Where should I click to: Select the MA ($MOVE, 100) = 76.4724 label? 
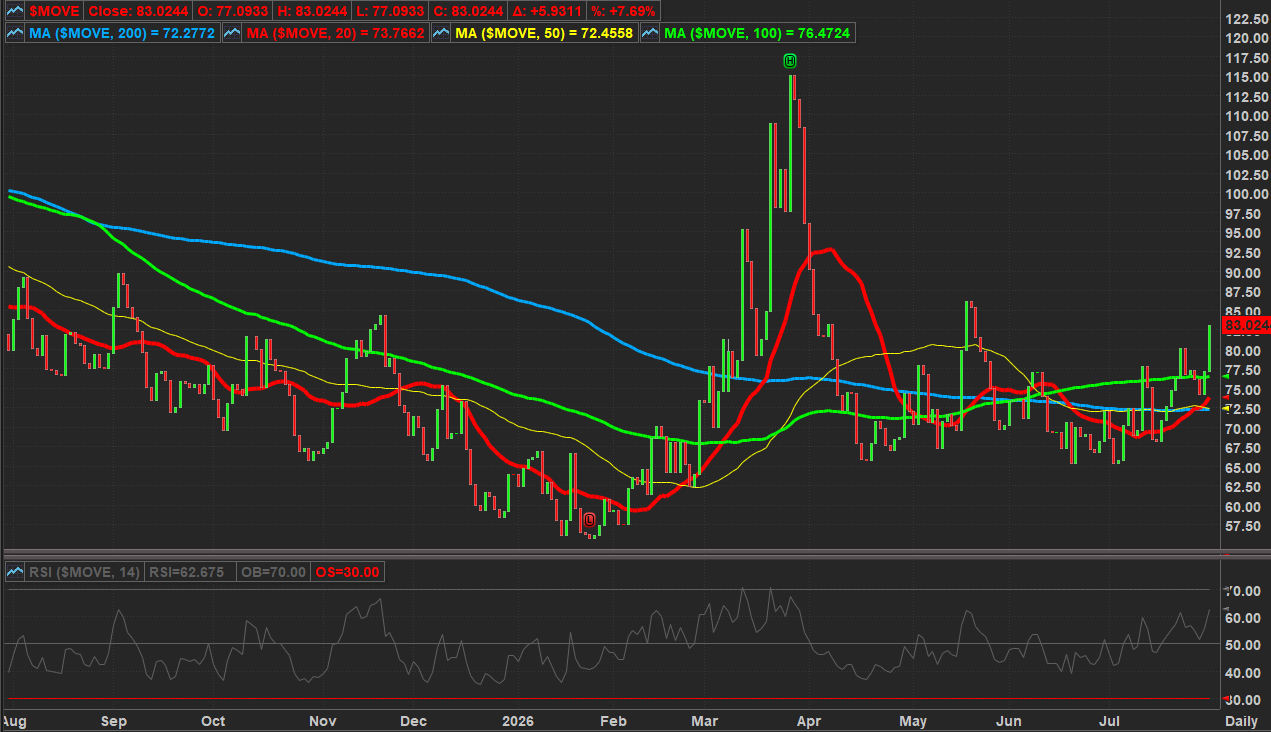759,33
